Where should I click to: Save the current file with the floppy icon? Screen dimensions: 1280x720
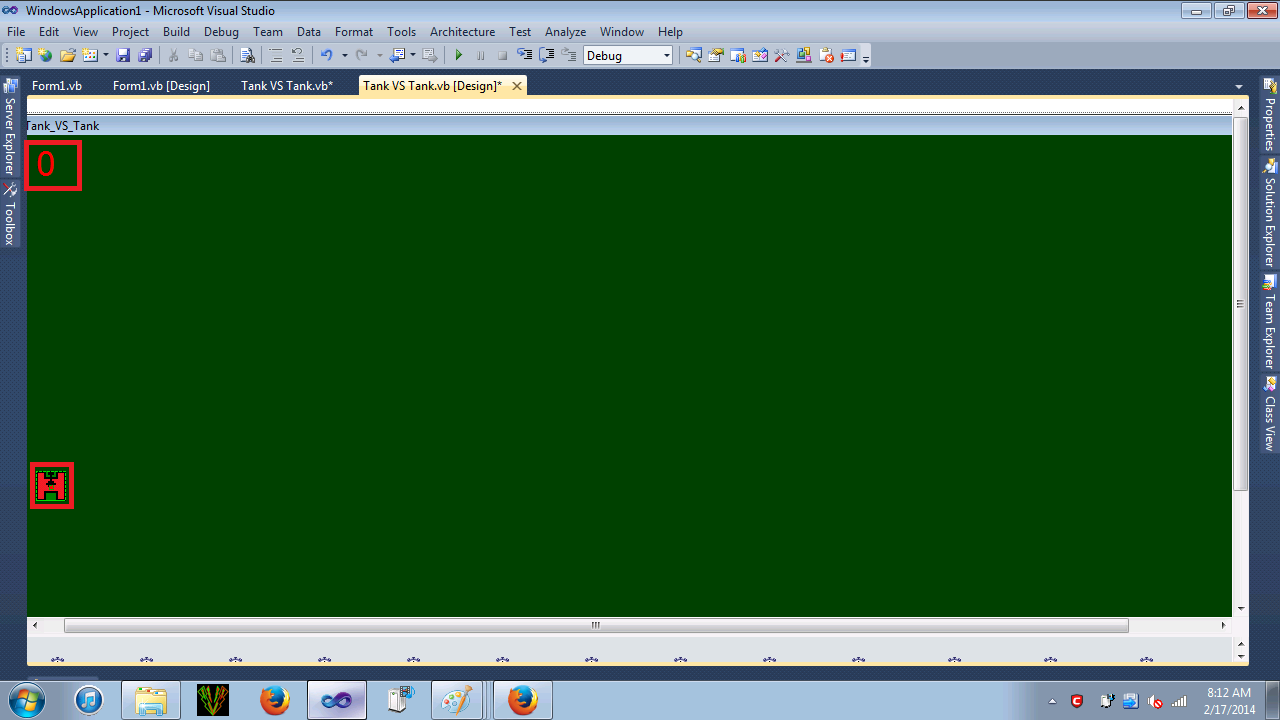[123, 56]
